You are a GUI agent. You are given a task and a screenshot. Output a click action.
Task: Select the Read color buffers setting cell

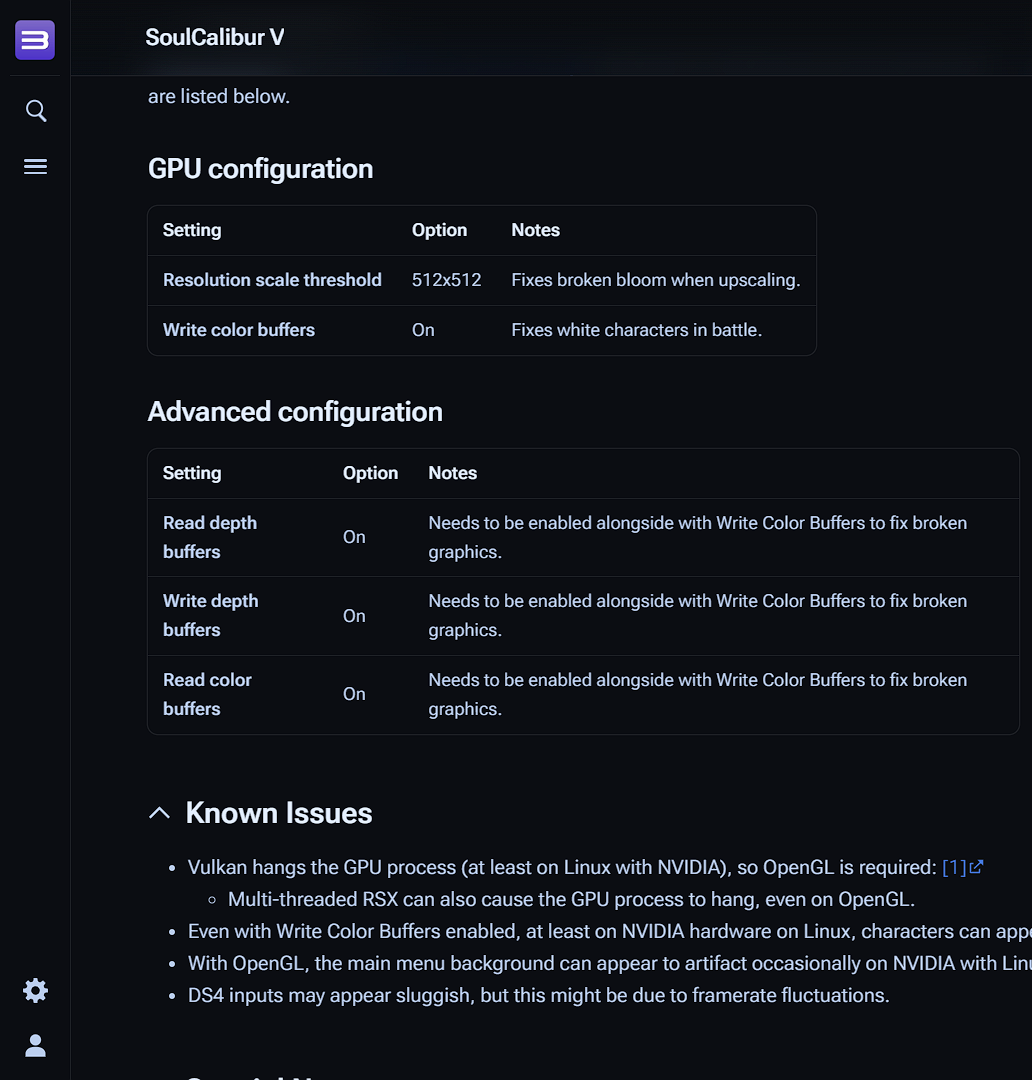click(207, 694)
